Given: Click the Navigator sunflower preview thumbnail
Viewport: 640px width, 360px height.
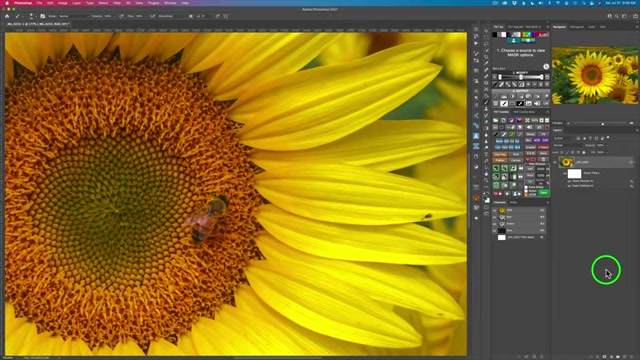Looking at the screenshot, I should click(595, 75).
